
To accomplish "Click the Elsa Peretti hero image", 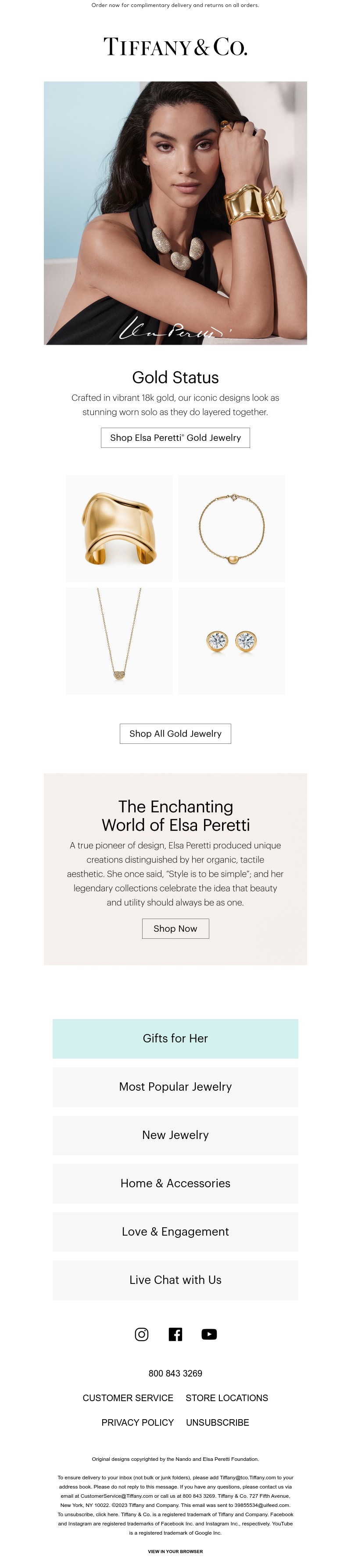I will 175,213.
